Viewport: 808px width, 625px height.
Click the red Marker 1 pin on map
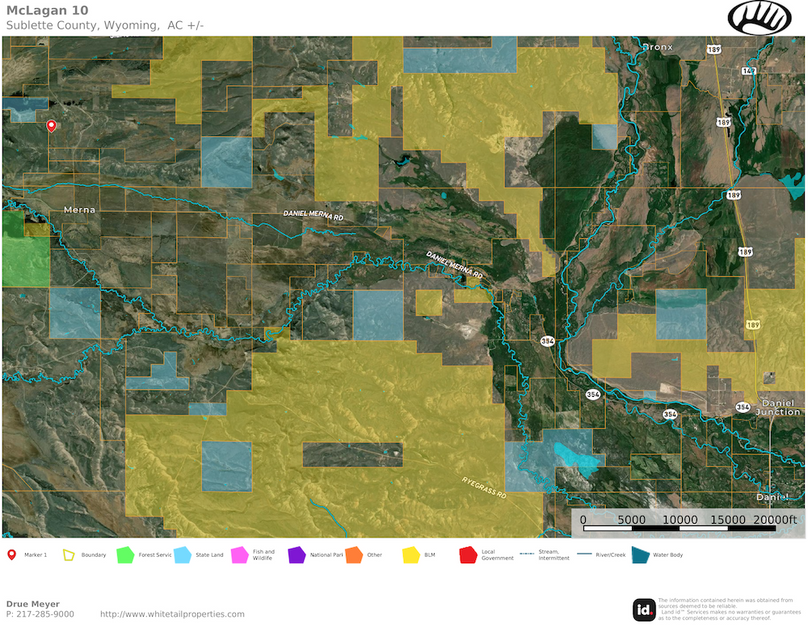click(x=52, y=126)
